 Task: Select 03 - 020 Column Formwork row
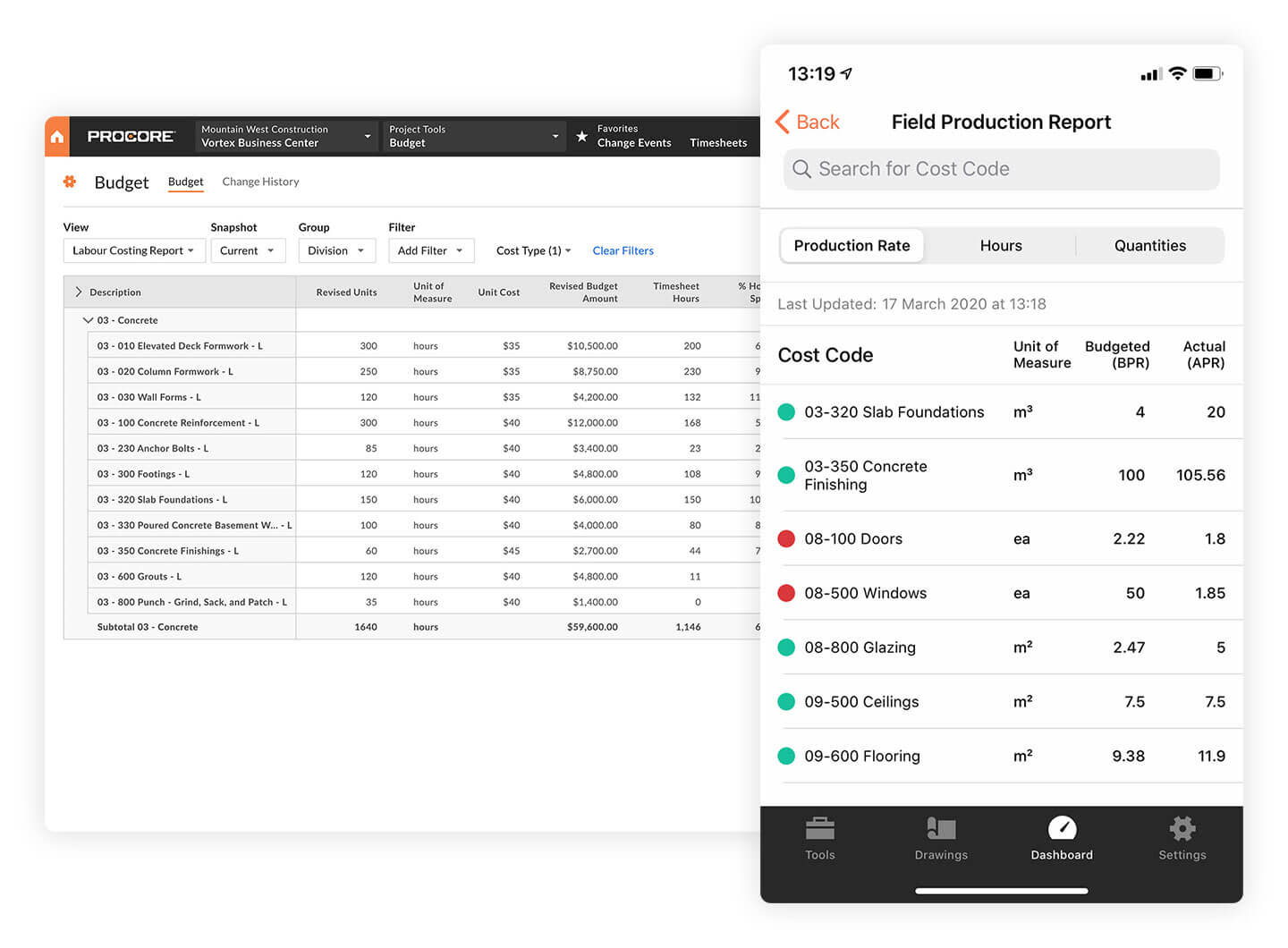[x=424, y=371]
